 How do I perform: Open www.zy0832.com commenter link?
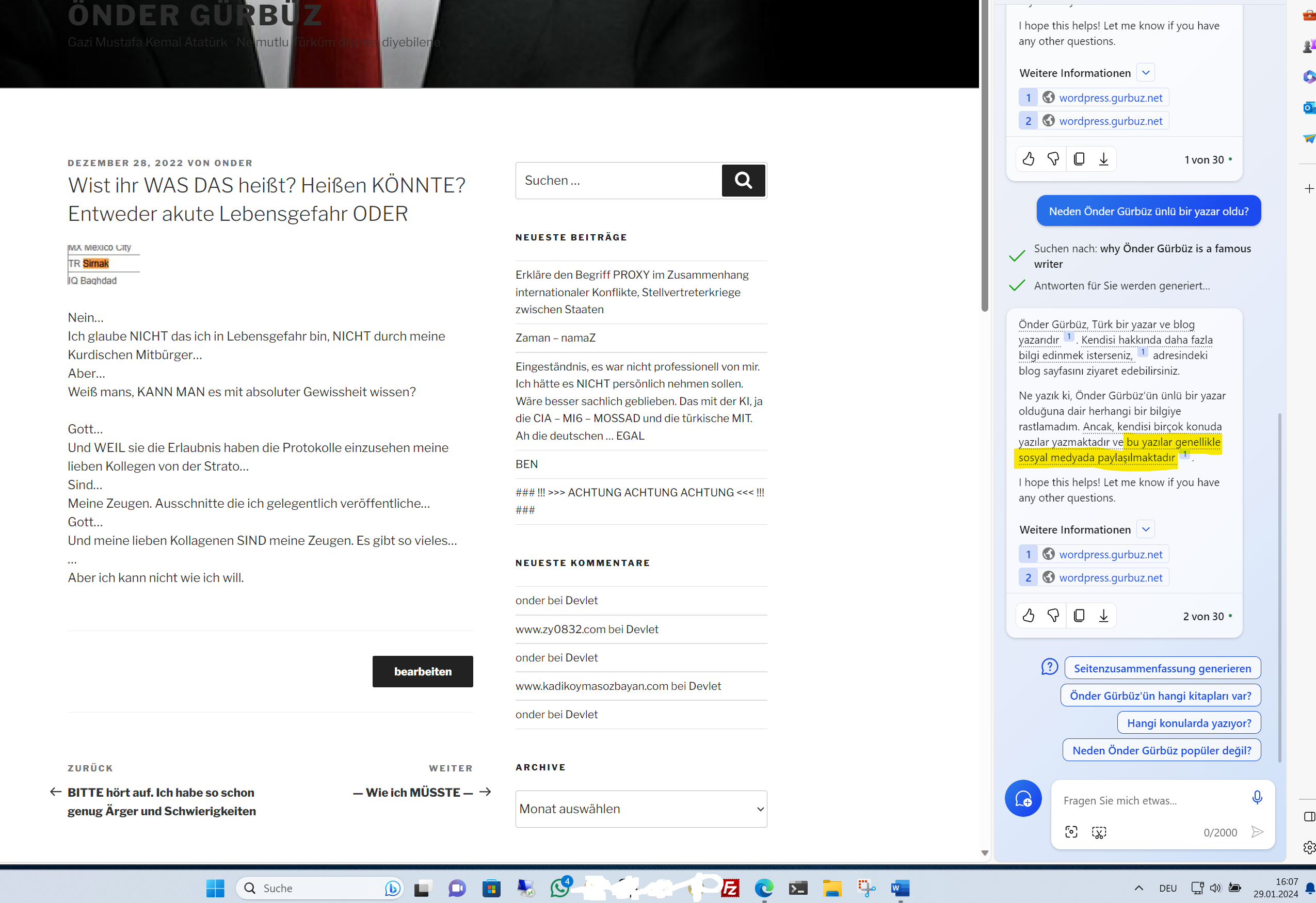tap(560, 629)
